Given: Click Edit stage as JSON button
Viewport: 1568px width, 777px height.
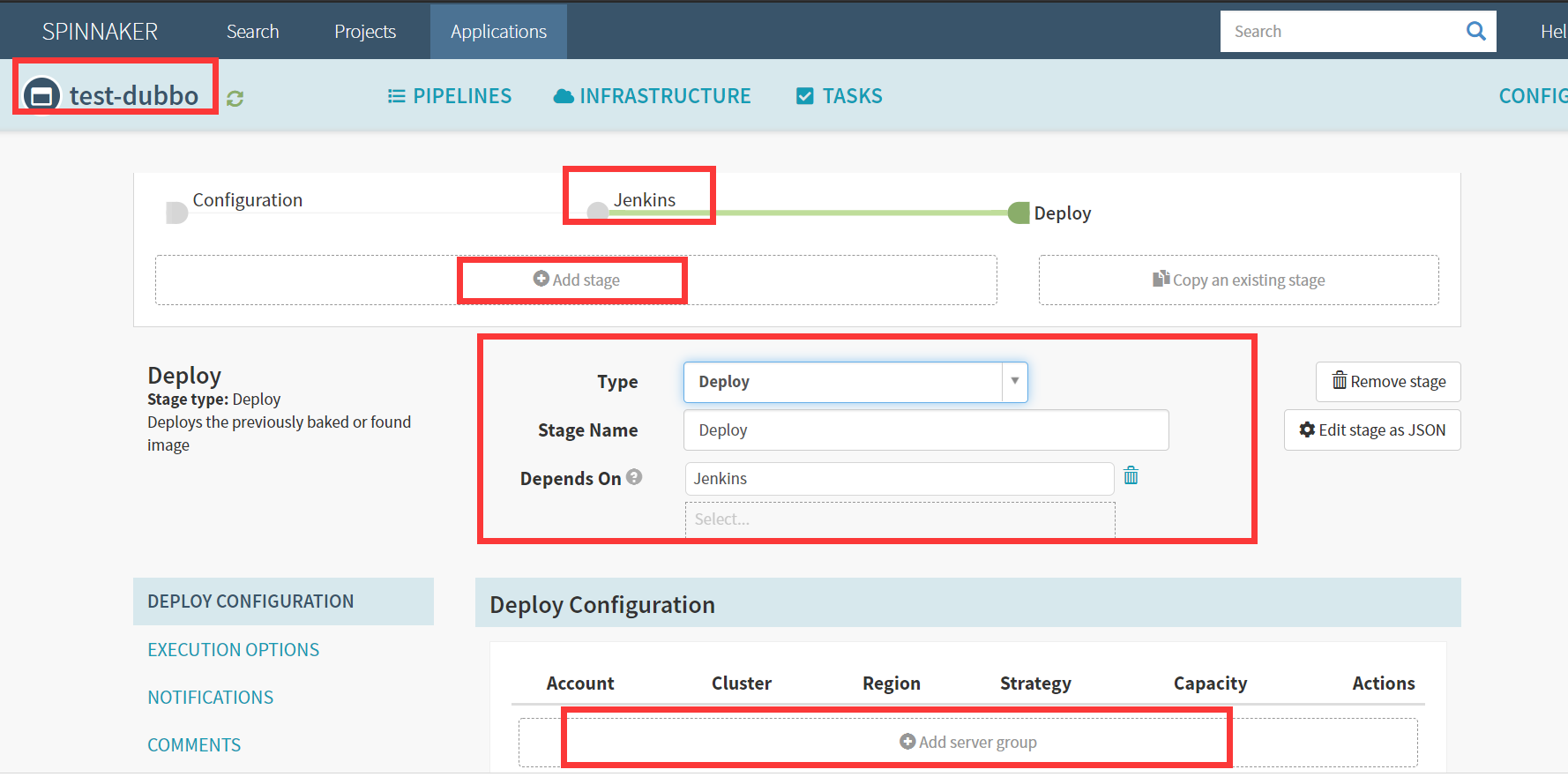Looking at the screenshot, I should (1373, 430).
